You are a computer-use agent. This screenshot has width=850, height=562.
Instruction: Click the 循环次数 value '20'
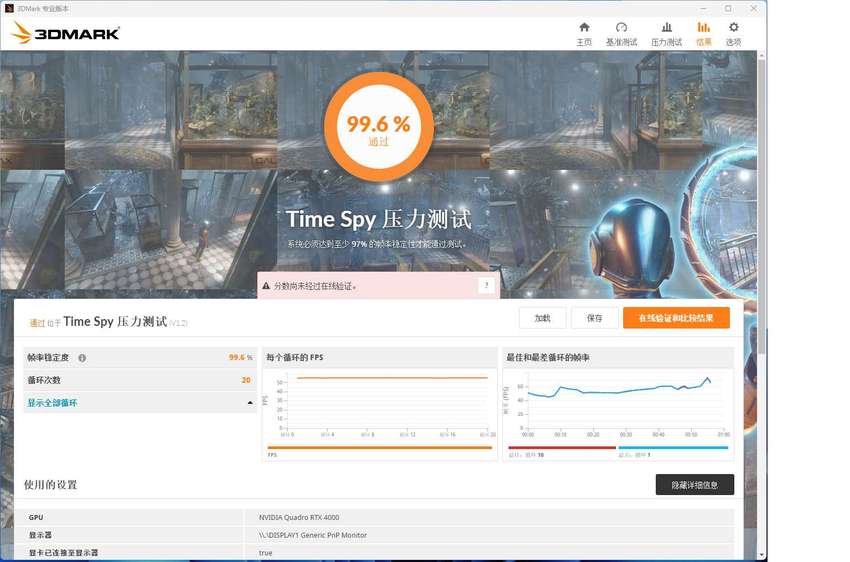[x=246, y=380]
